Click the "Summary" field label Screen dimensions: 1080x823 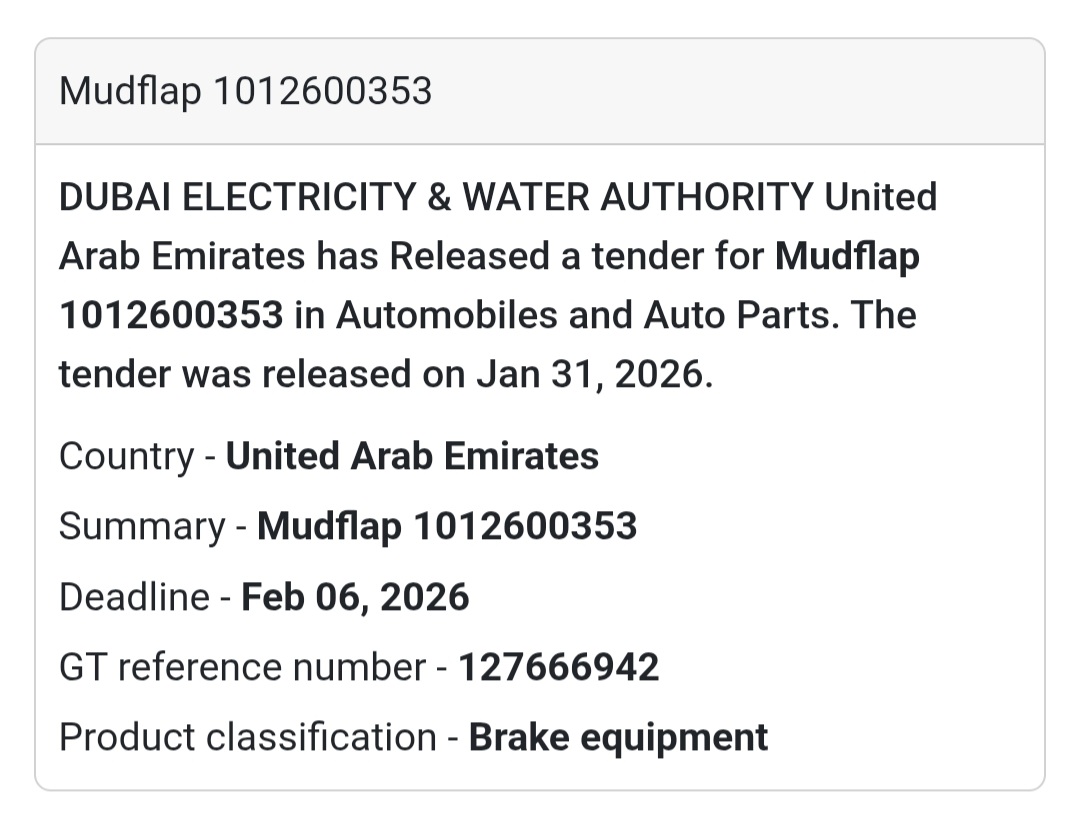click(142, 526)
